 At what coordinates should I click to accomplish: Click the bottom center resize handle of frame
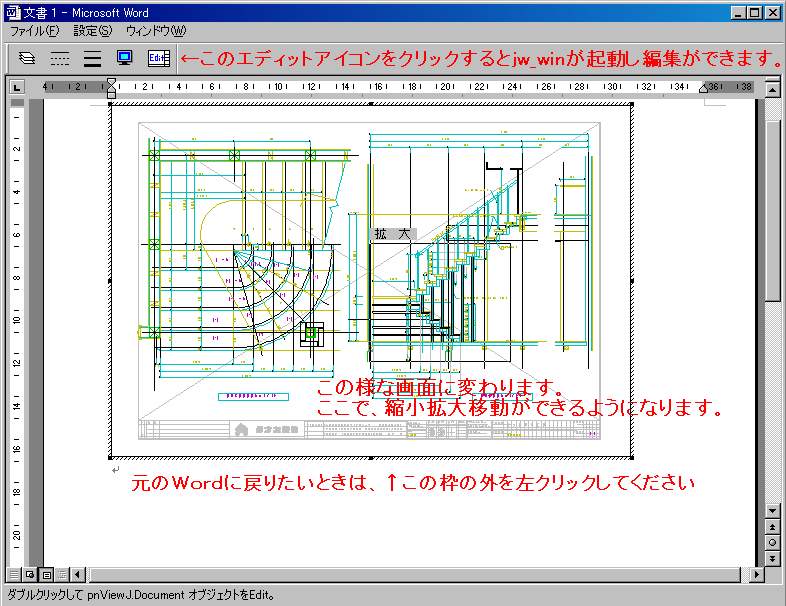[x=371, y=458]
